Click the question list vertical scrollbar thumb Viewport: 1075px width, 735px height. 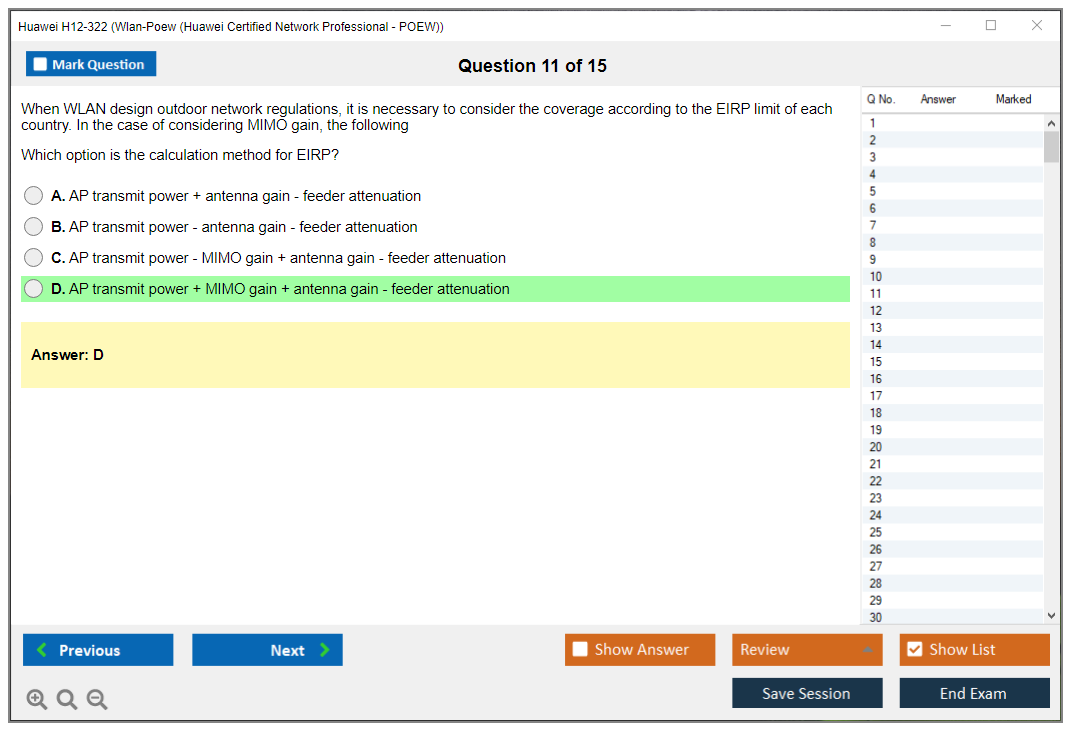(x=1050, y=146)
